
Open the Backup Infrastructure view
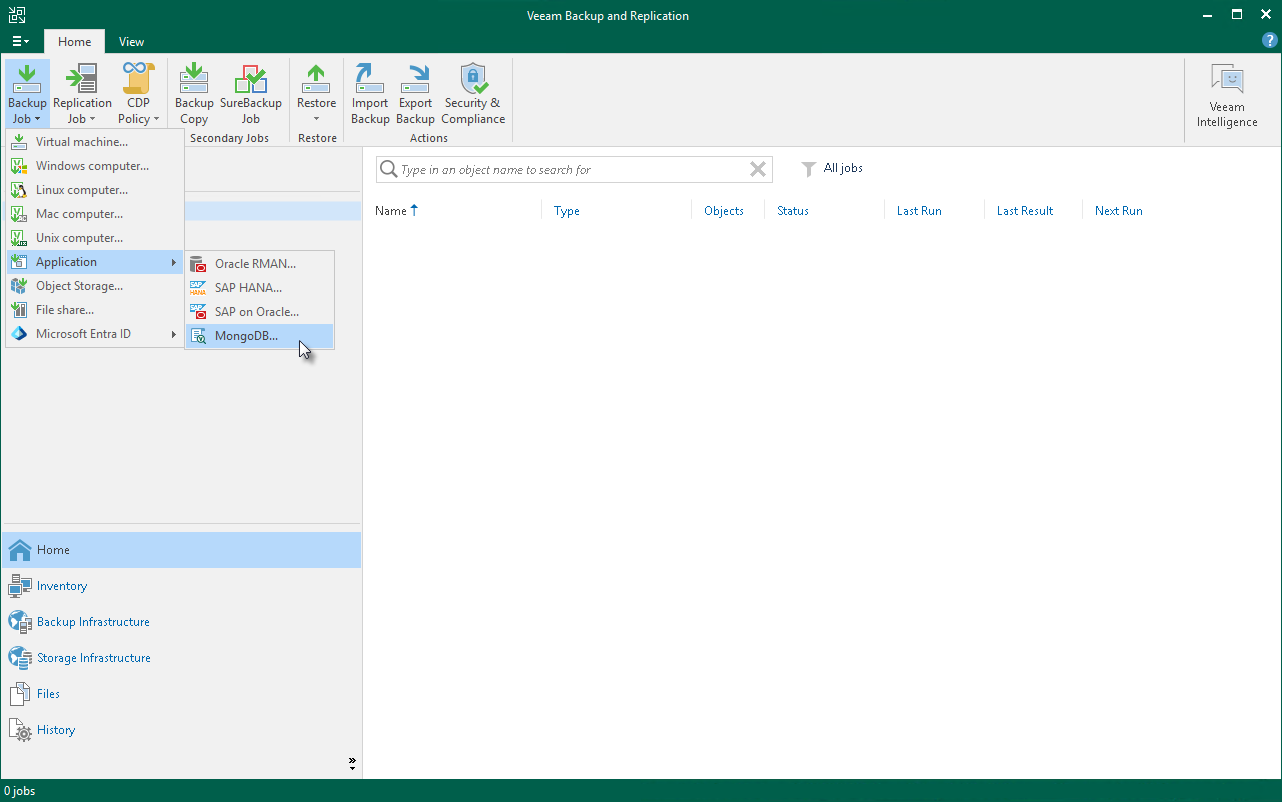pos(181,622)
